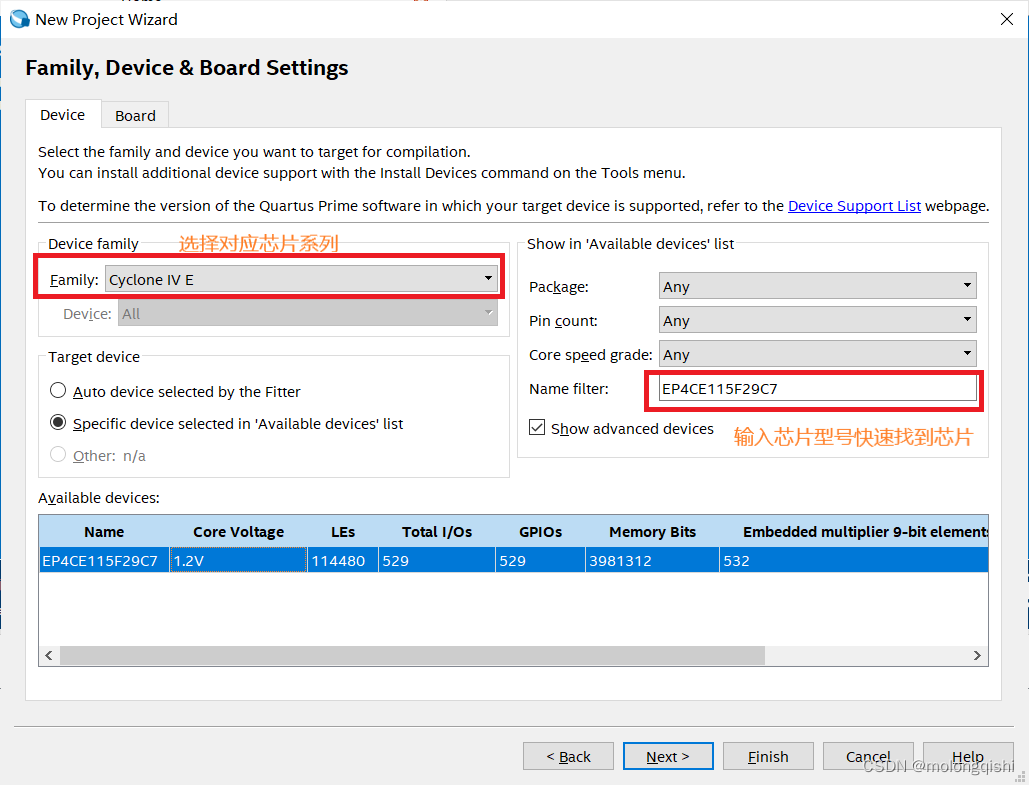Expand the Package dropdown
This screenshot has height=785, width=1029.
818,286
